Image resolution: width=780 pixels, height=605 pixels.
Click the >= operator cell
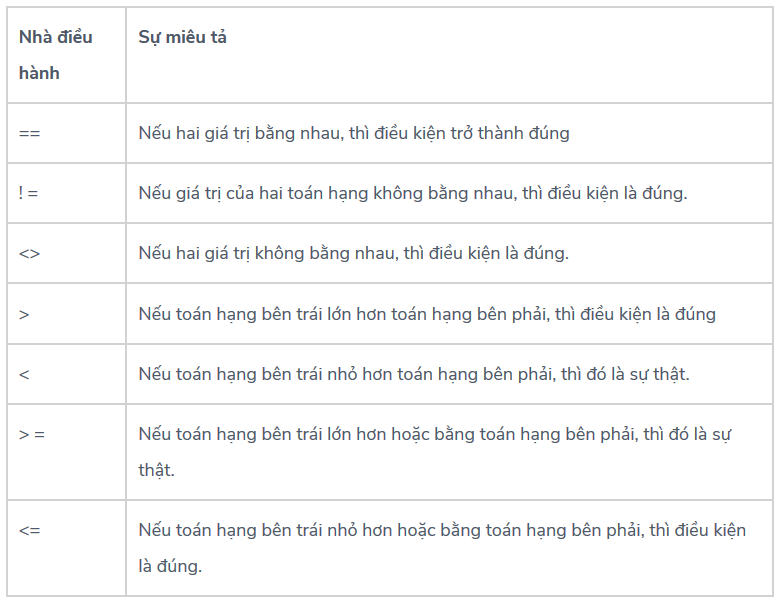(x=32, y=435)
